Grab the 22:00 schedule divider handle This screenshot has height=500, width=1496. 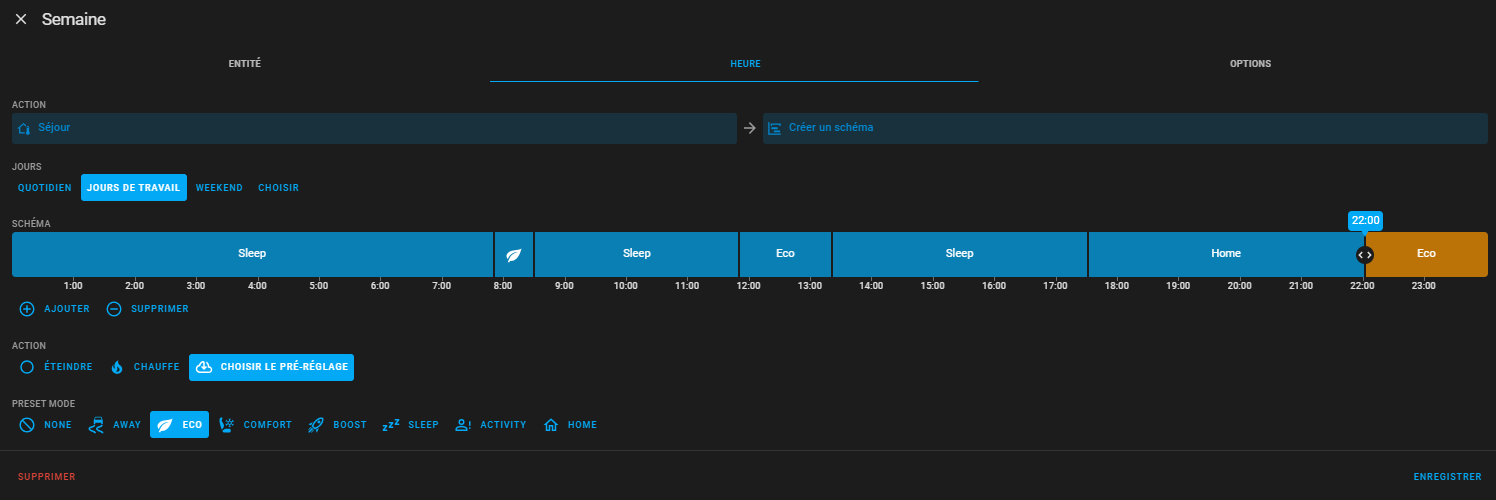(x=1365, y=255)
